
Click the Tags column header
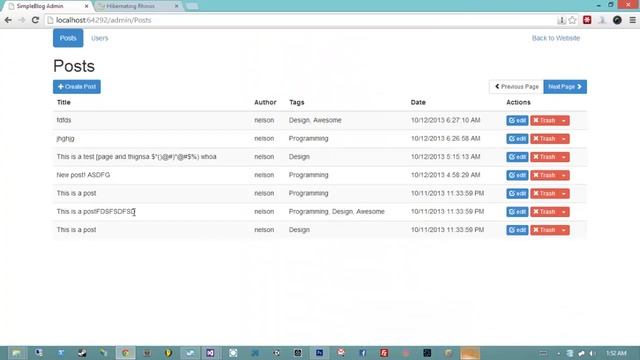coord(297,102)
